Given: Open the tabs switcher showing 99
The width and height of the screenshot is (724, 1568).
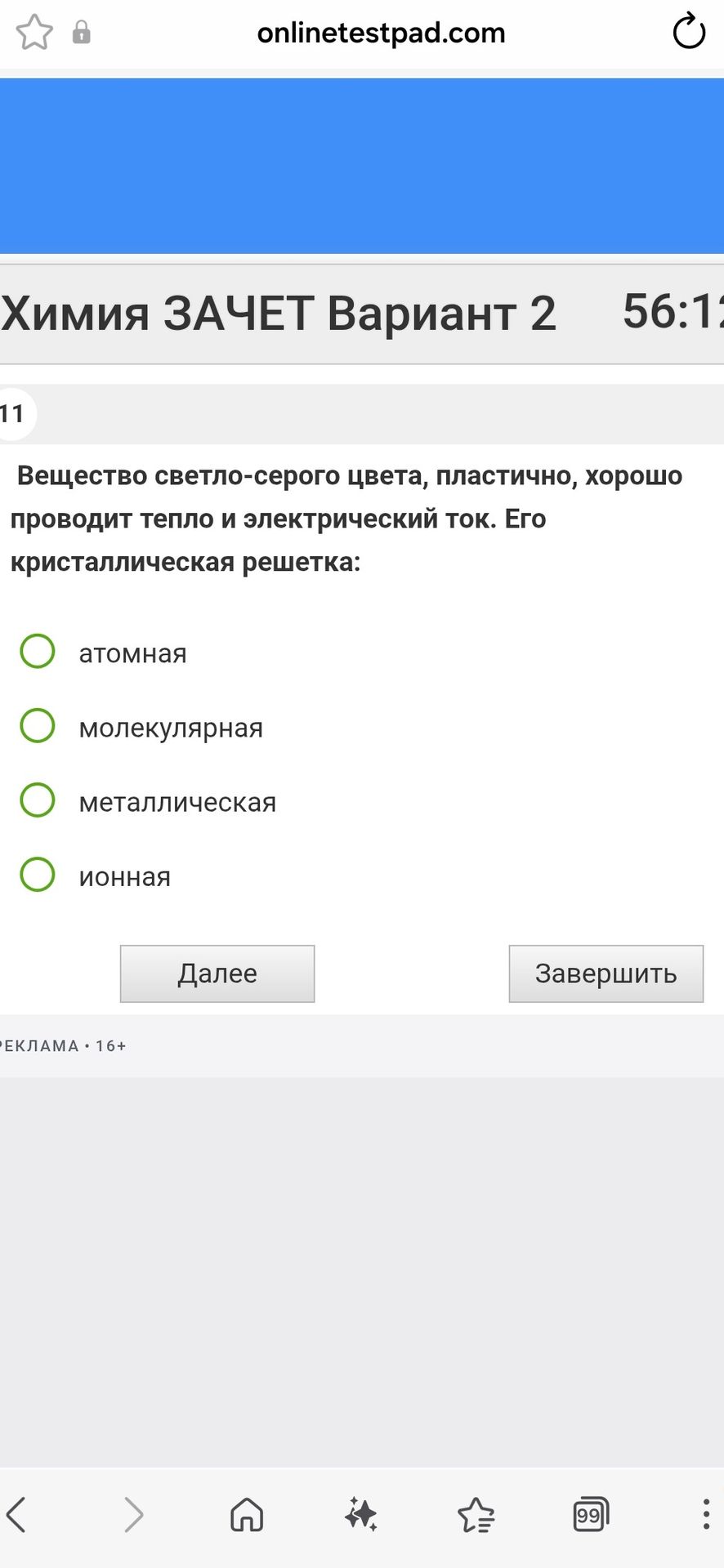Looking at the screenshot, I should (591, 1515).
